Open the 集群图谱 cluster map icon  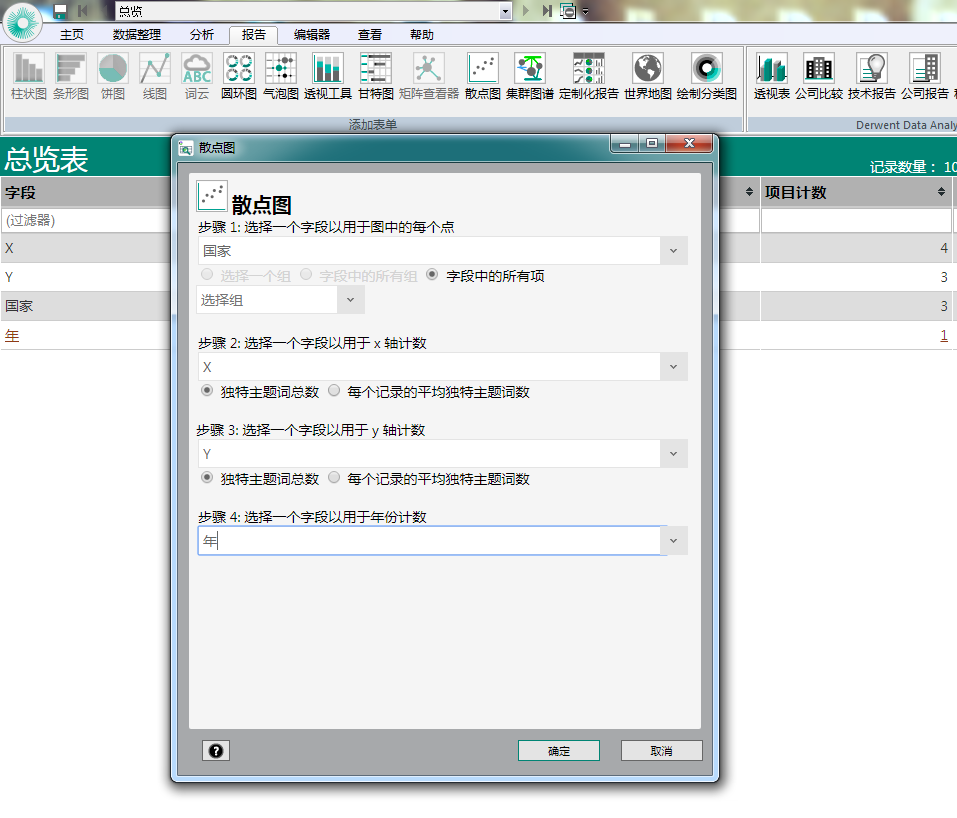[529, 76]
